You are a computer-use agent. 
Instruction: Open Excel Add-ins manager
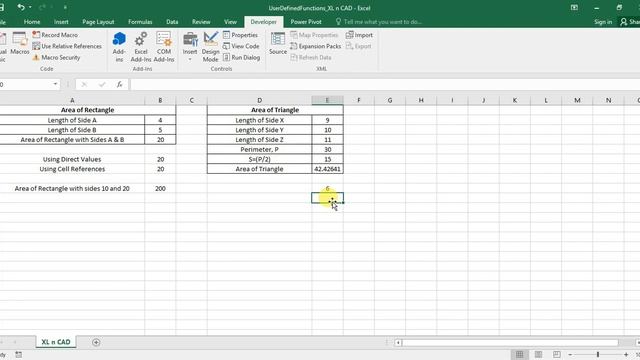pos(141,47)
